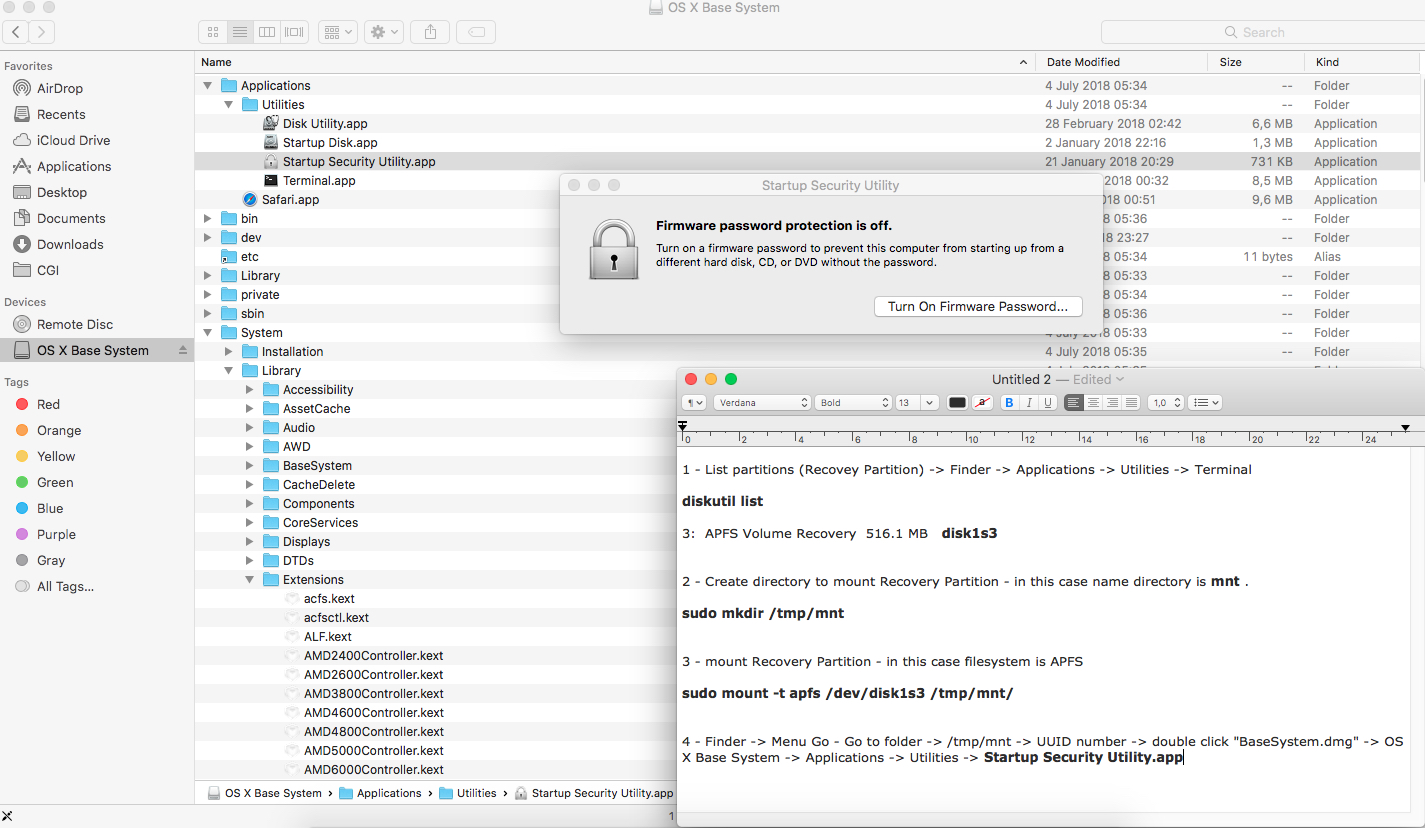Switch Finder to list view
The image size is (1425, 828).
[x=240, y=32]
